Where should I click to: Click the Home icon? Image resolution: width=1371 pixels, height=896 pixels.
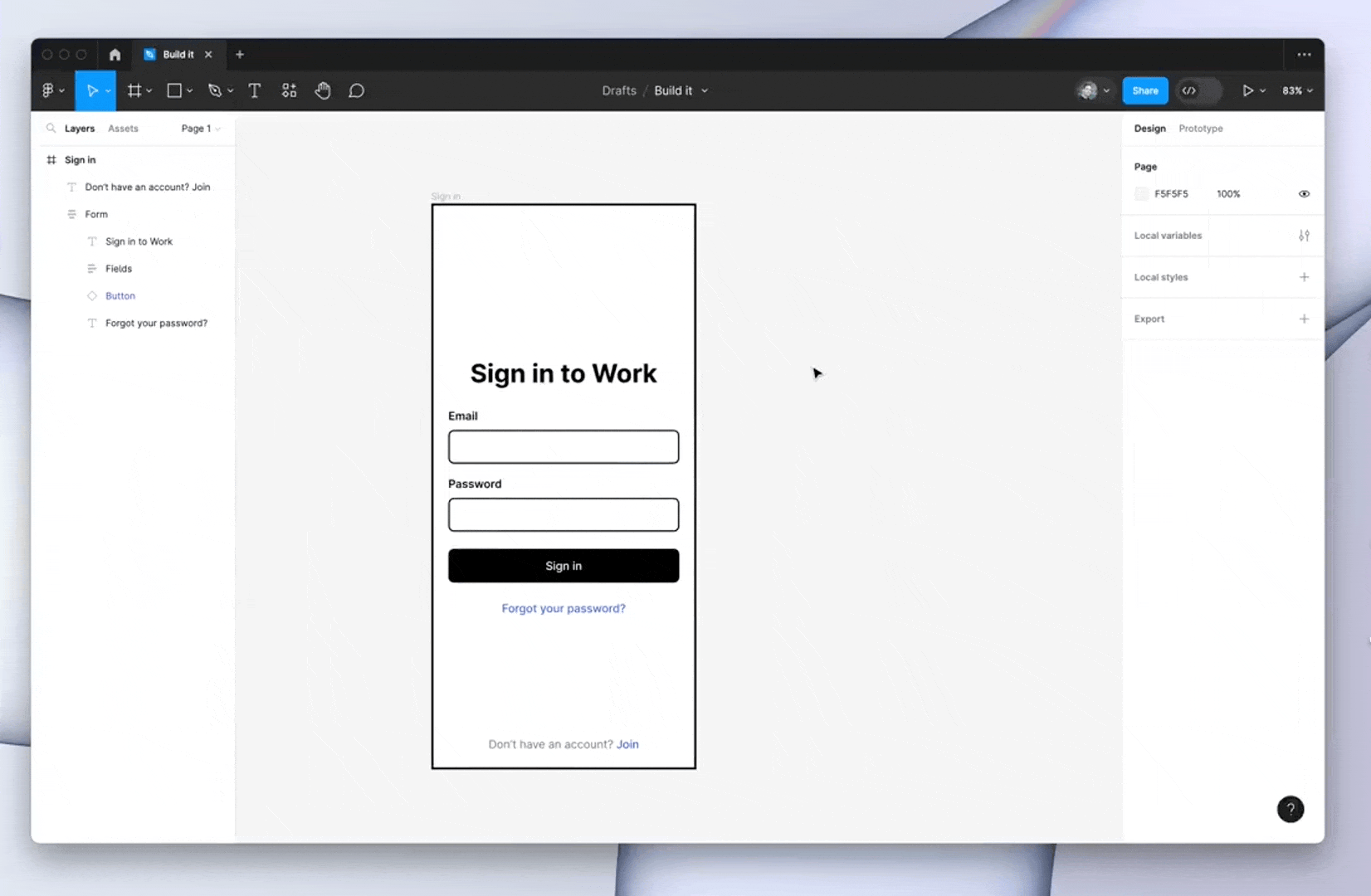pyautogui.click(x=115, y=55)
